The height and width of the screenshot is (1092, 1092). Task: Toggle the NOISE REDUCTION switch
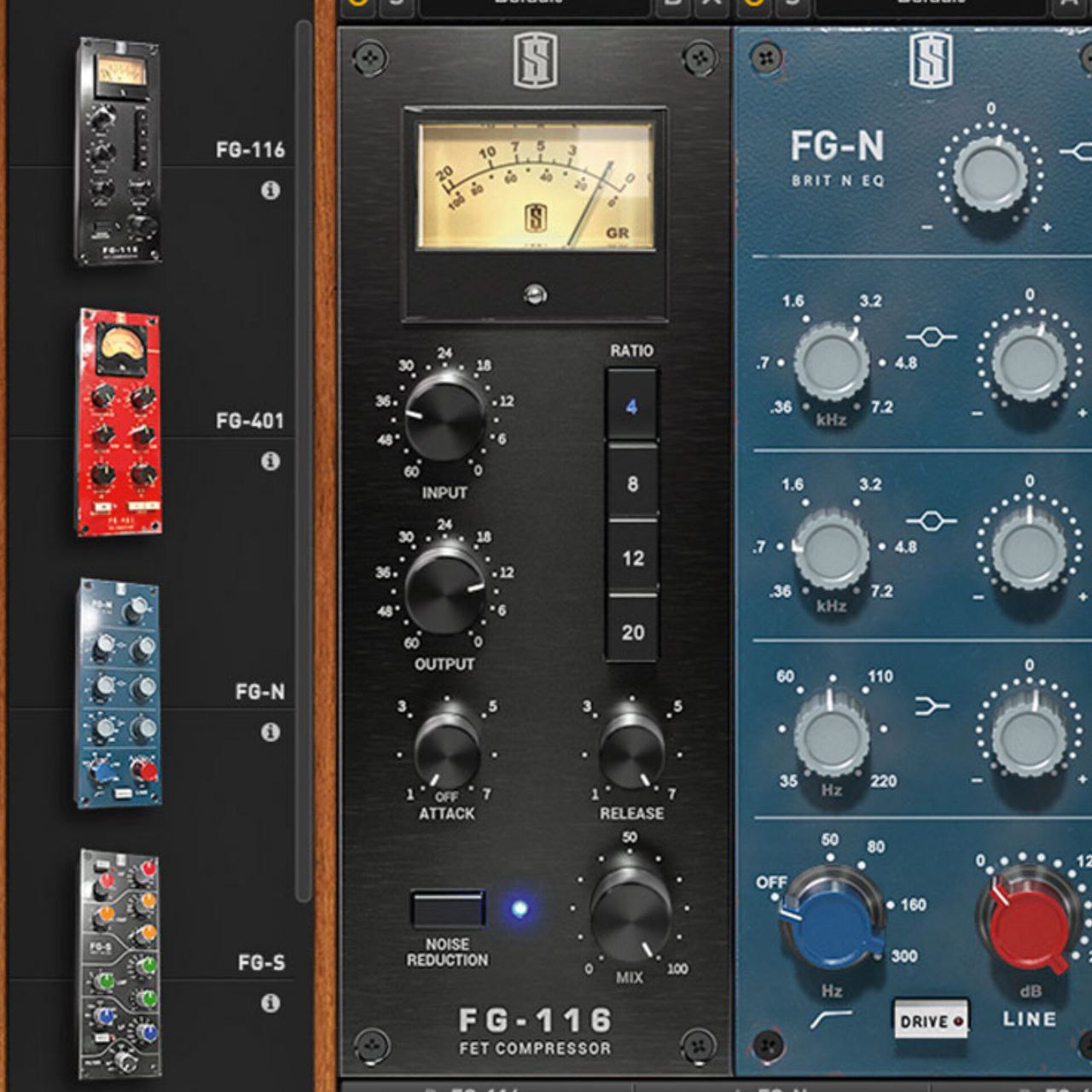pos(448,909)
